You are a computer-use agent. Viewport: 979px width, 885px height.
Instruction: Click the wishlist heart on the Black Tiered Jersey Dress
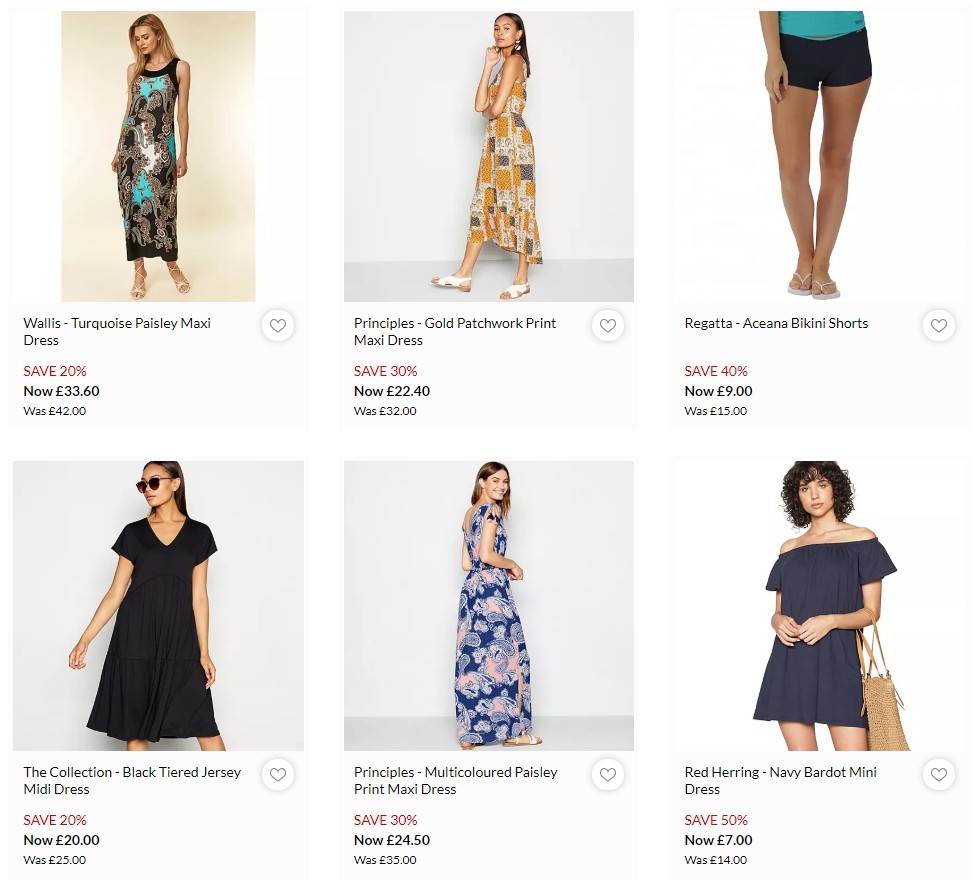pyautogui.click(x=277, y=774)
